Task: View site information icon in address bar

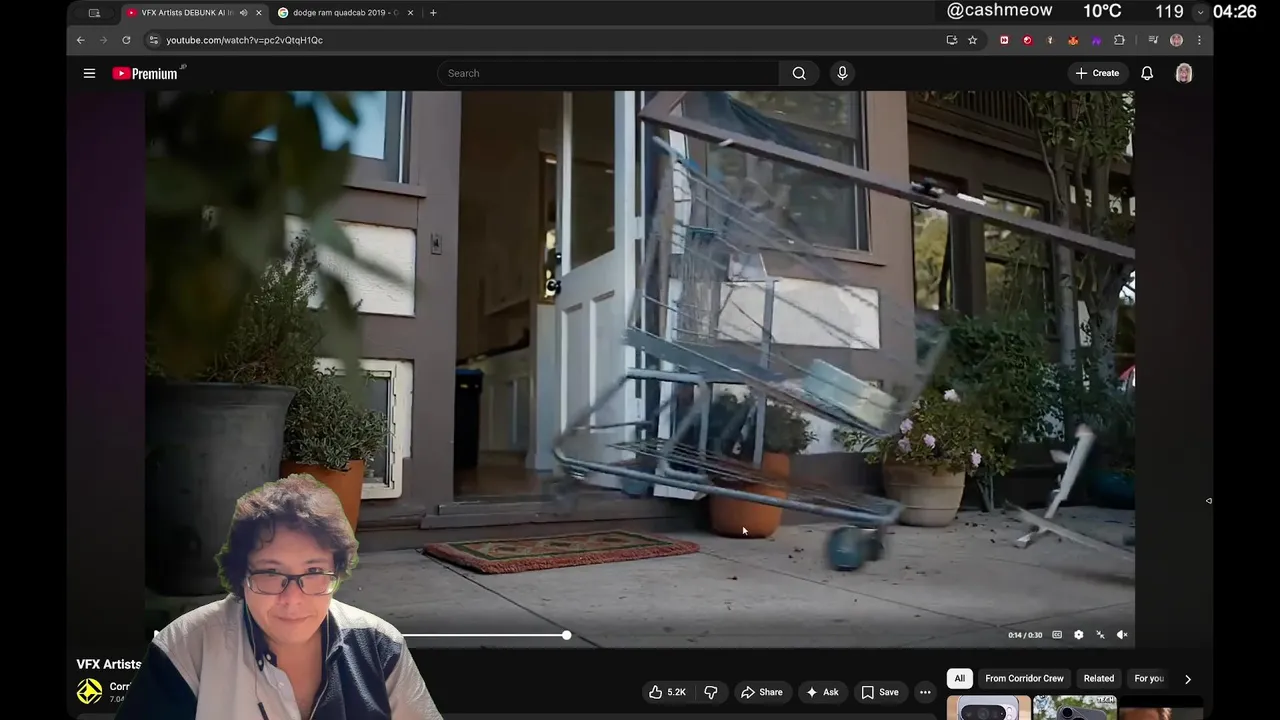Action: (153, 40)
